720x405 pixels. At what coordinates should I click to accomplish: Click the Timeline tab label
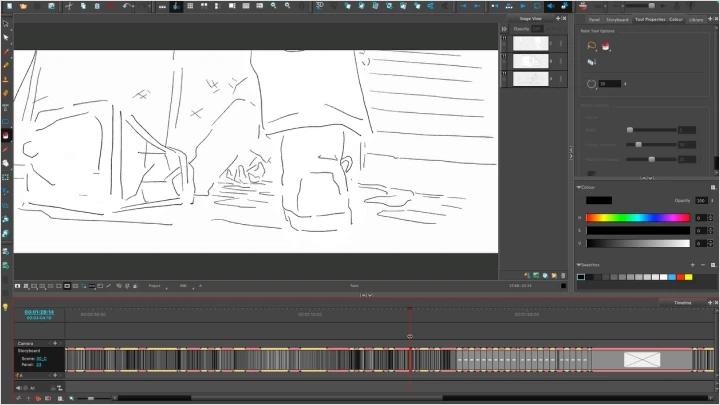tap(682, 302)
